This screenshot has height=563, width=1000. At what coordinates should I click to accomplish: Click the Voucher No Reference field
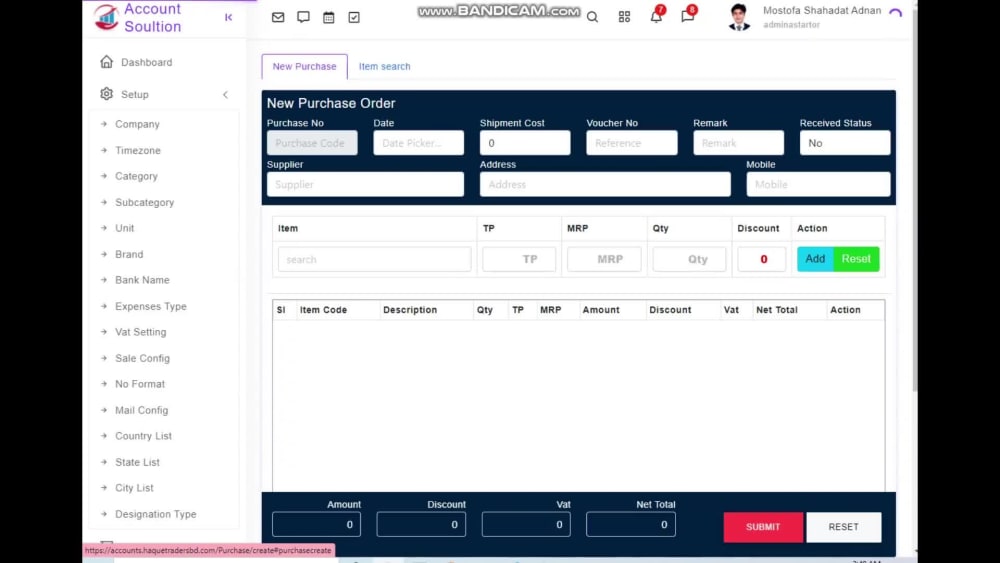pyautogui.click(x=631, y=143)
